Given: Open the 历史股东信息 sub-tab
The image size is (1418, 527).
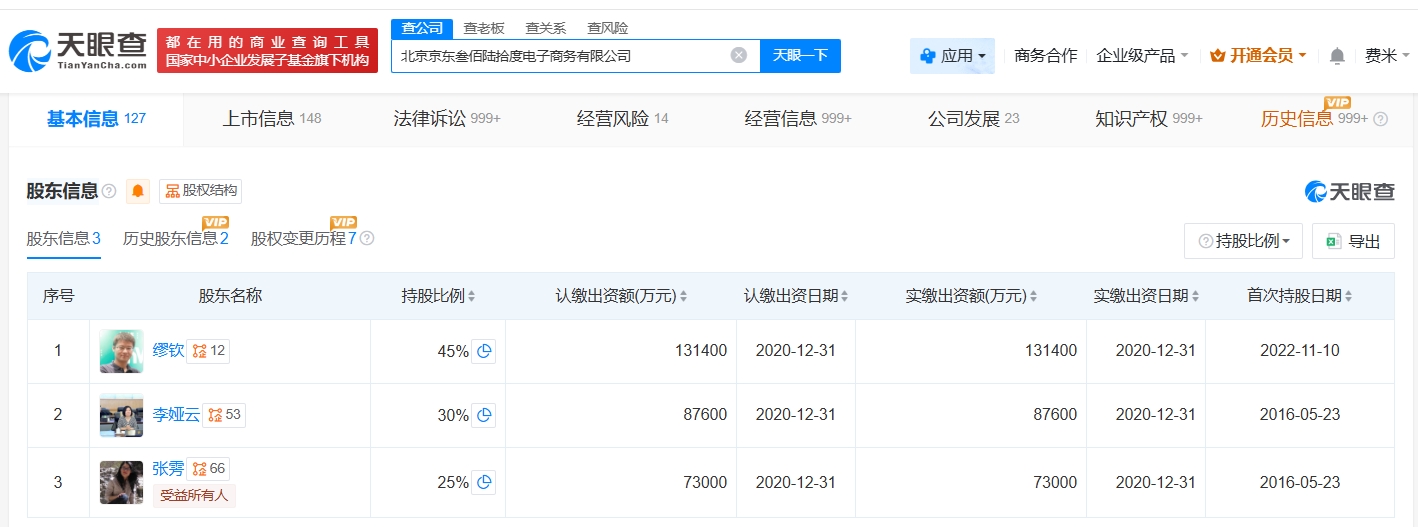Looking at the screenshot, I should (x=175, y=239).
